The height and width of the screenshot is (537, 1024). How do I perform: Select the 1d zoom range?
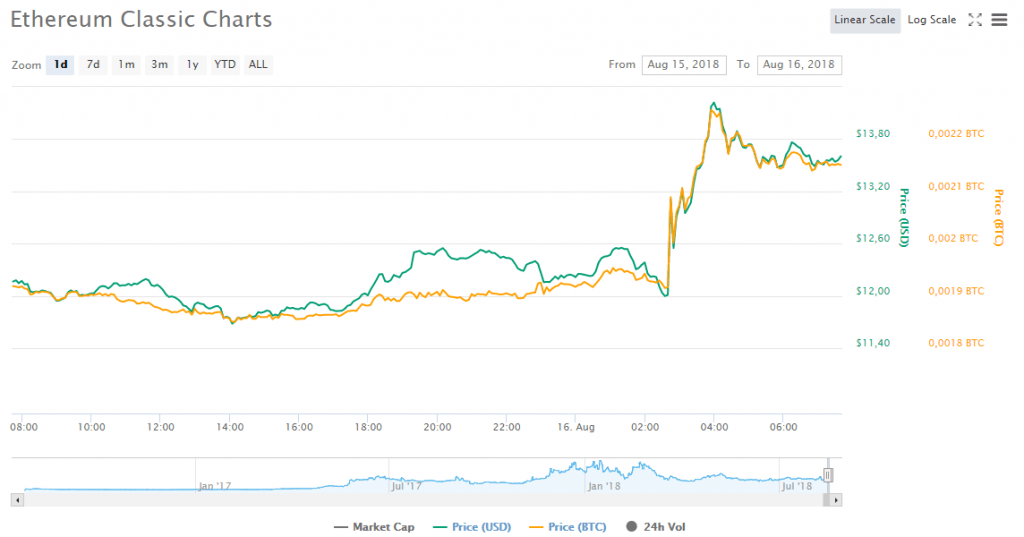click(61, 65)
